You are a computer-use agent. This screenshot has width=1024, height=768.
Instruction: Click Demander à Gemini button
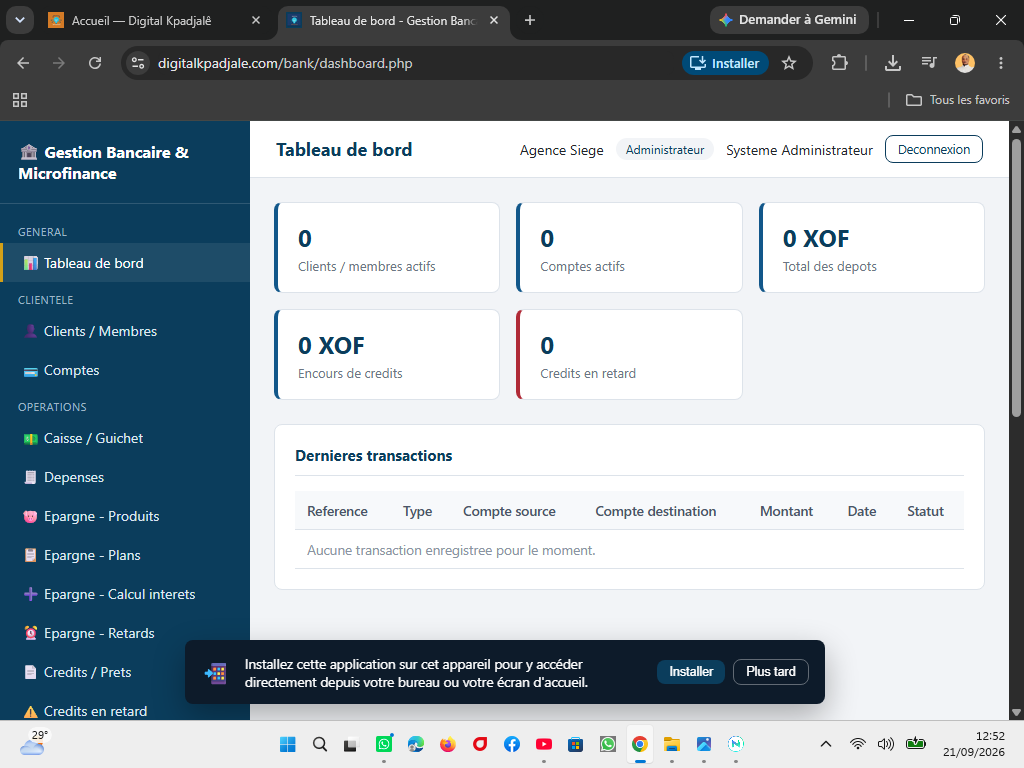pyautogui.click(x=789, y=20)
